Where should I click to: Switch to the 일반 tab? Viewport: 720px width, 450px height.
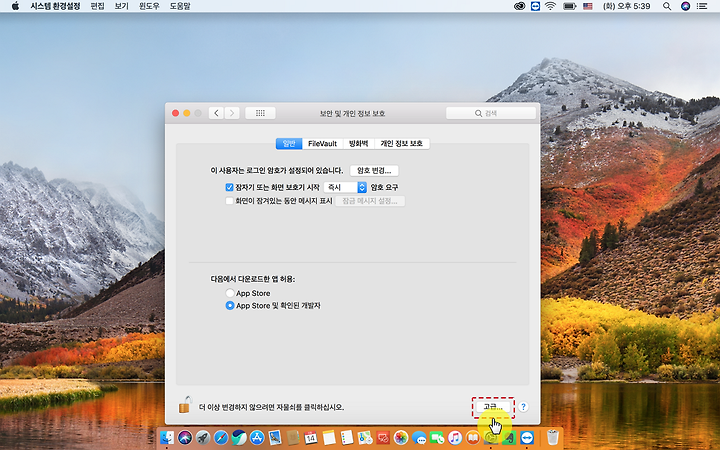[x=289, y=143]
